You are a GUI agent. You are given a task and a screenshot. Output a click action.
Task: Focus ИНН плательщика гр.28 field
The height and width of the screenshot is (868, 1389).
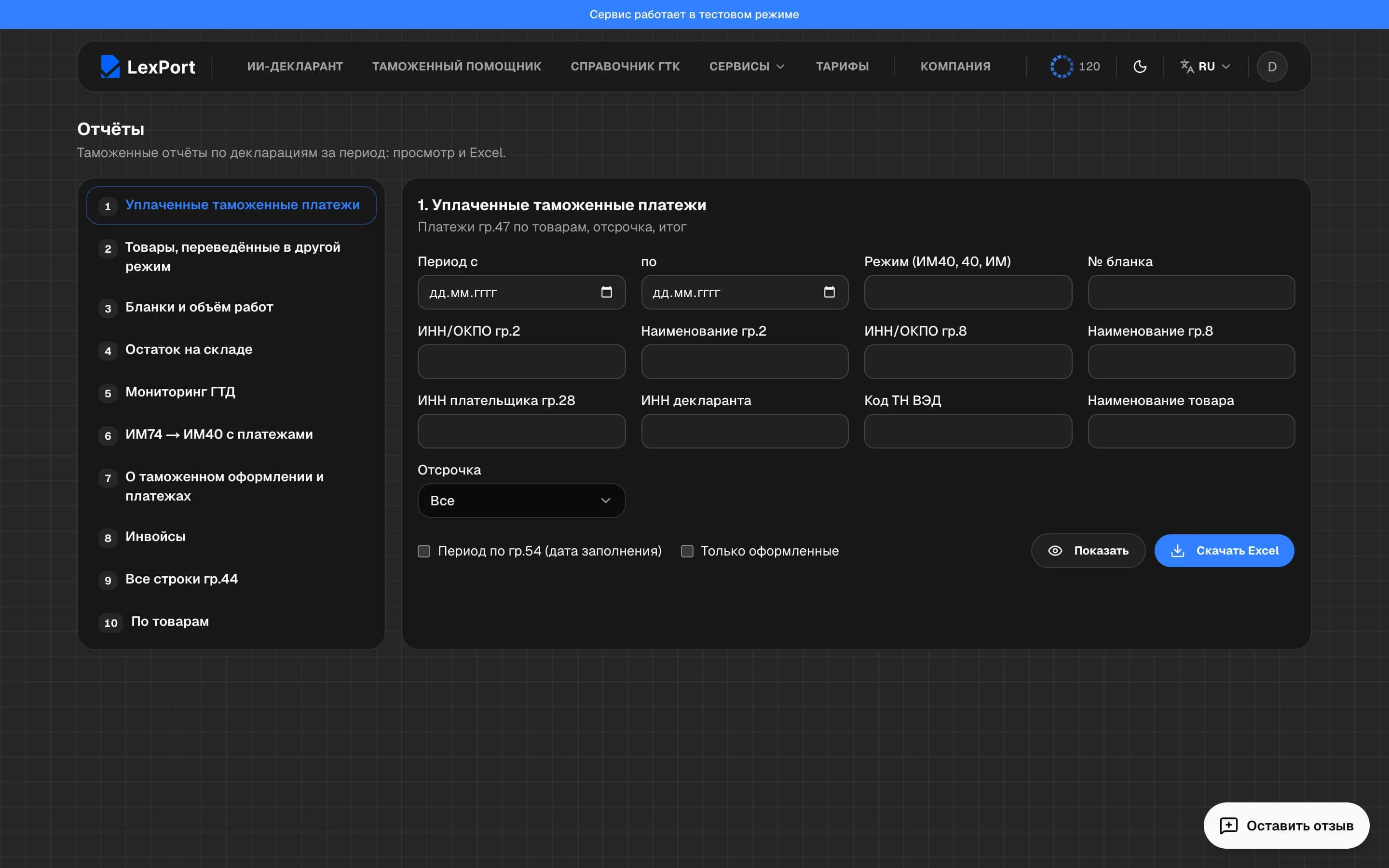tap(521, 431)
